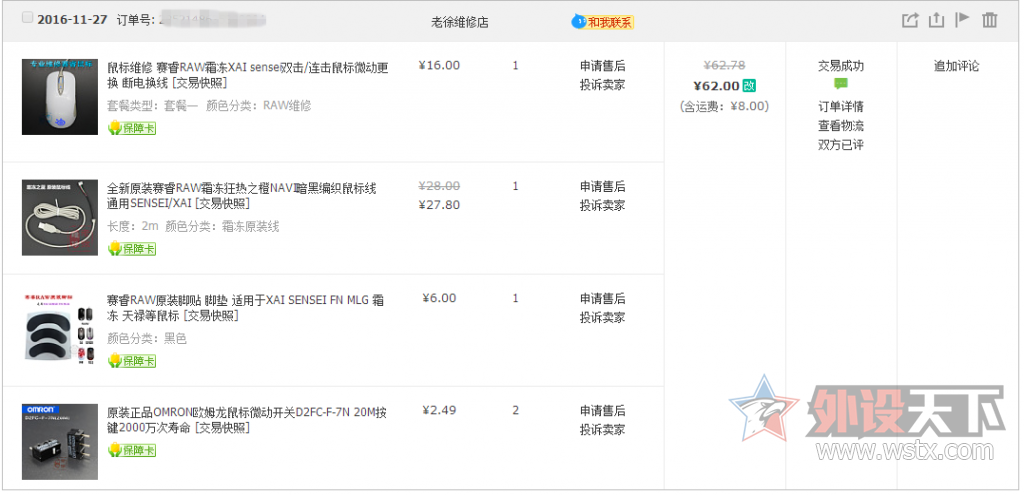Screen dimensions: 1024x496
Task: Open the green message bubble under 交易成功
Action: click(841, 84)
